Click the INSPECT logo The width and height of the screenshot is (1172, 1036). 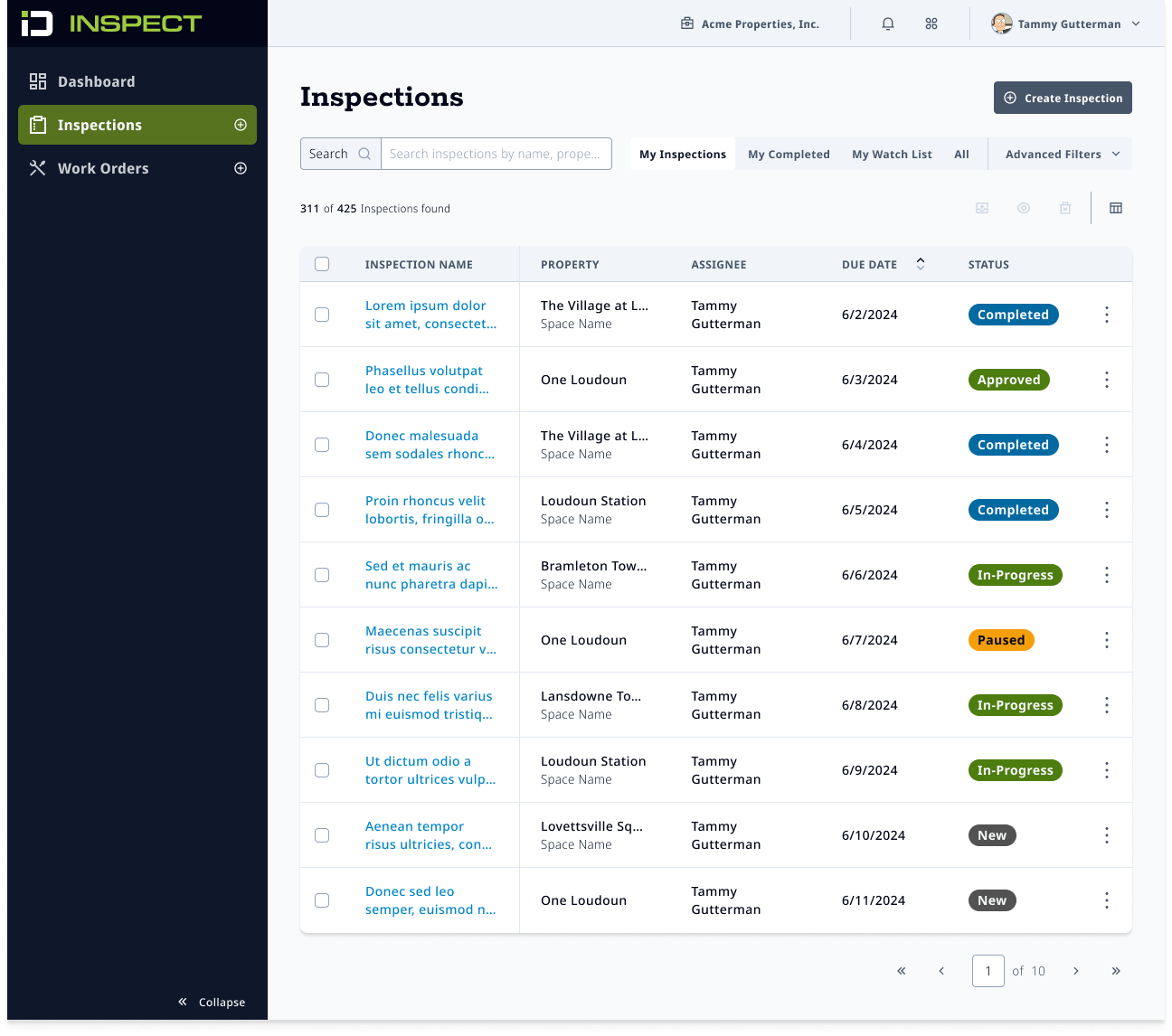[x=111, y=24]
